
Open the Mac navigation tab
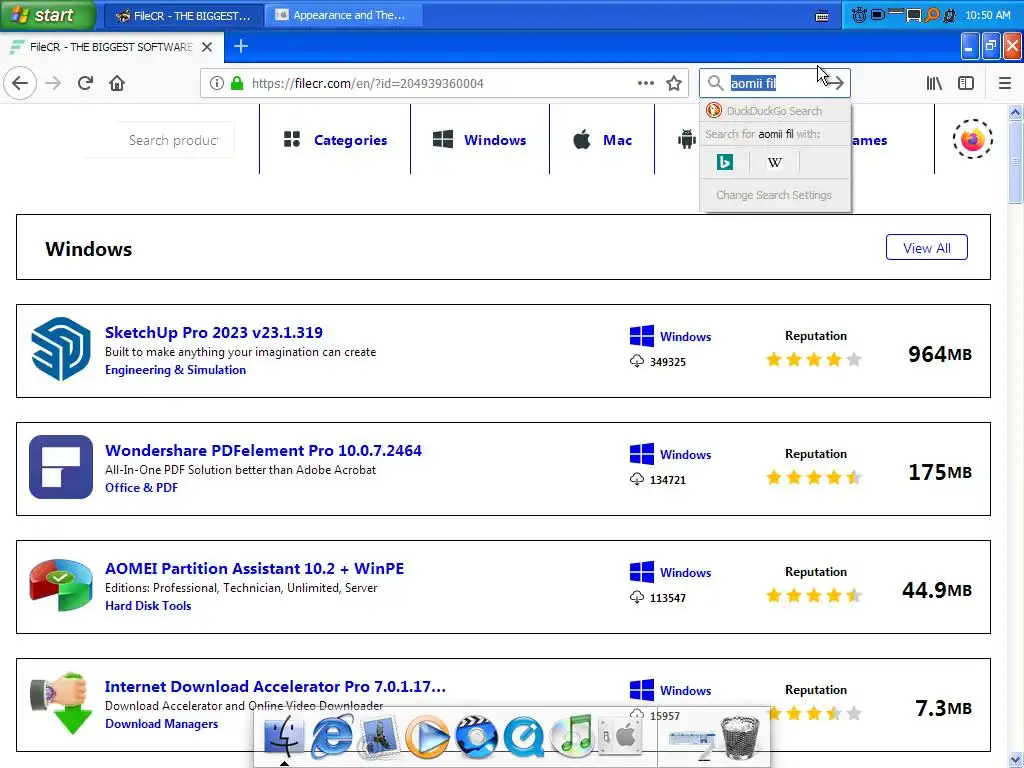click(602, 140)
